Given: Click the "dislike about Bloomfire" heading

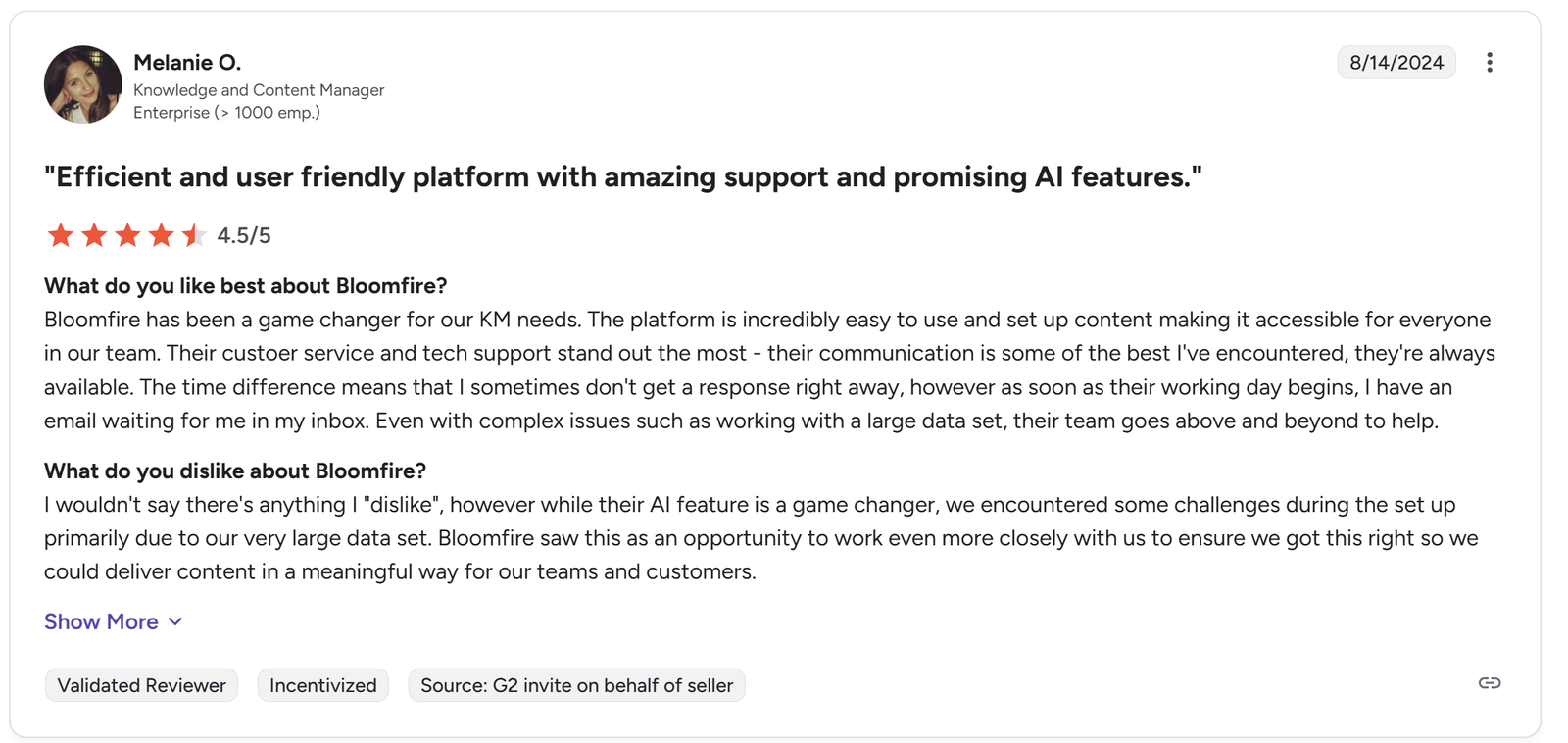Looking at the screenshot, I should [234, 471].
